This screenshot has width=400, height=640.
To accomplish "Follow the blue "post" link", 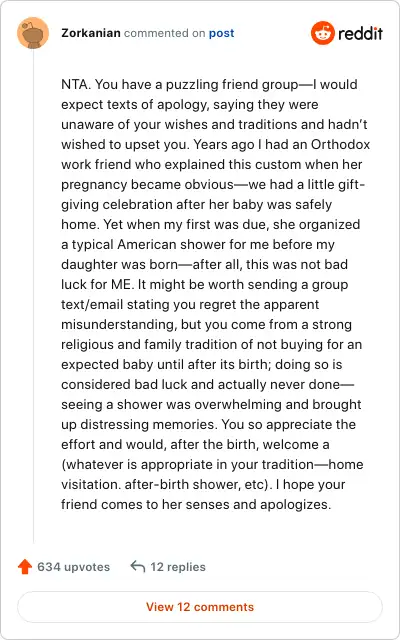I will pos(222,33).
